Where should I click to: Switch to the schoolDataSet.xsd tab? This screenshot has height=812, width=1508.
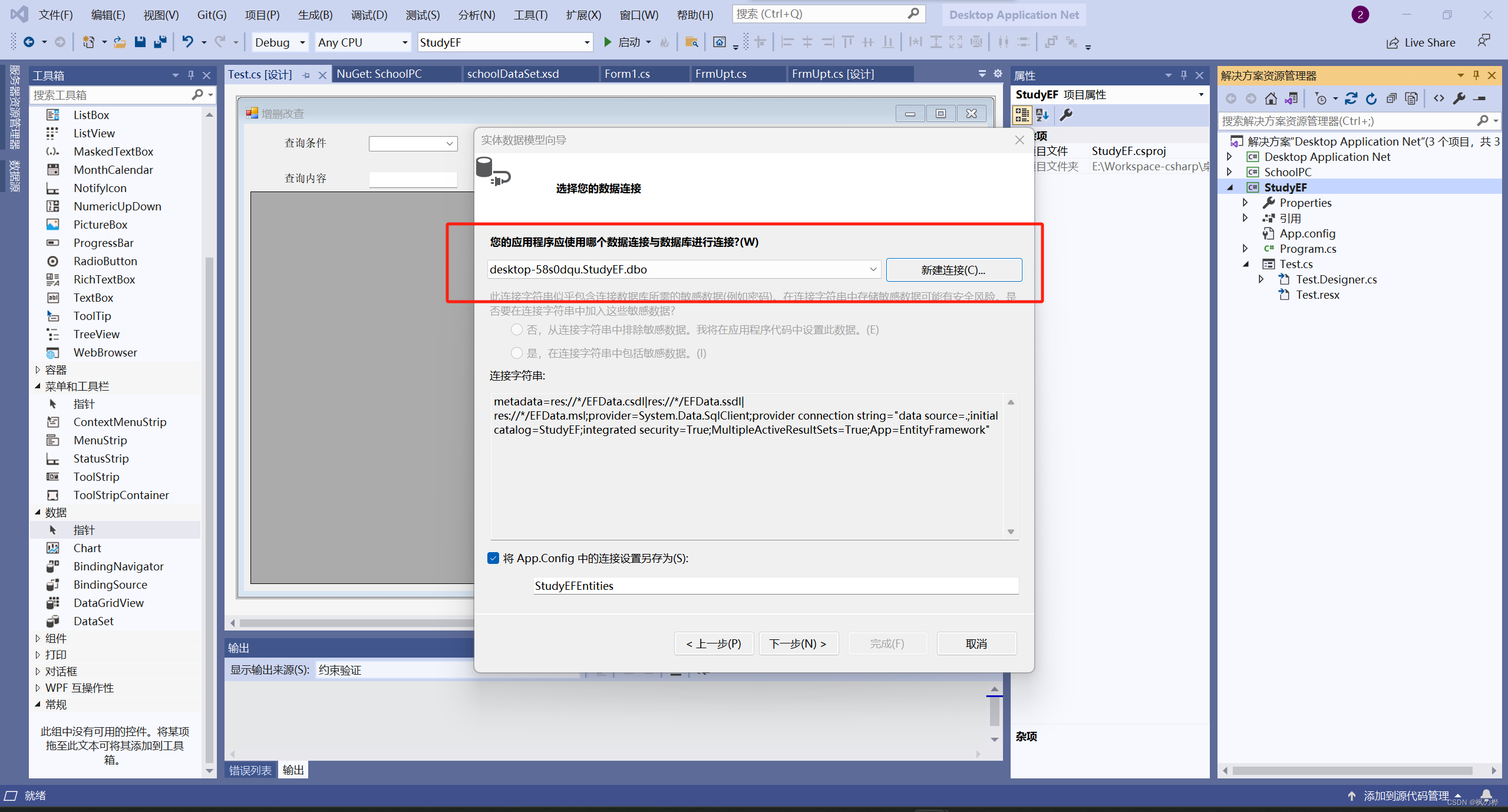click(x=513, y=74)
